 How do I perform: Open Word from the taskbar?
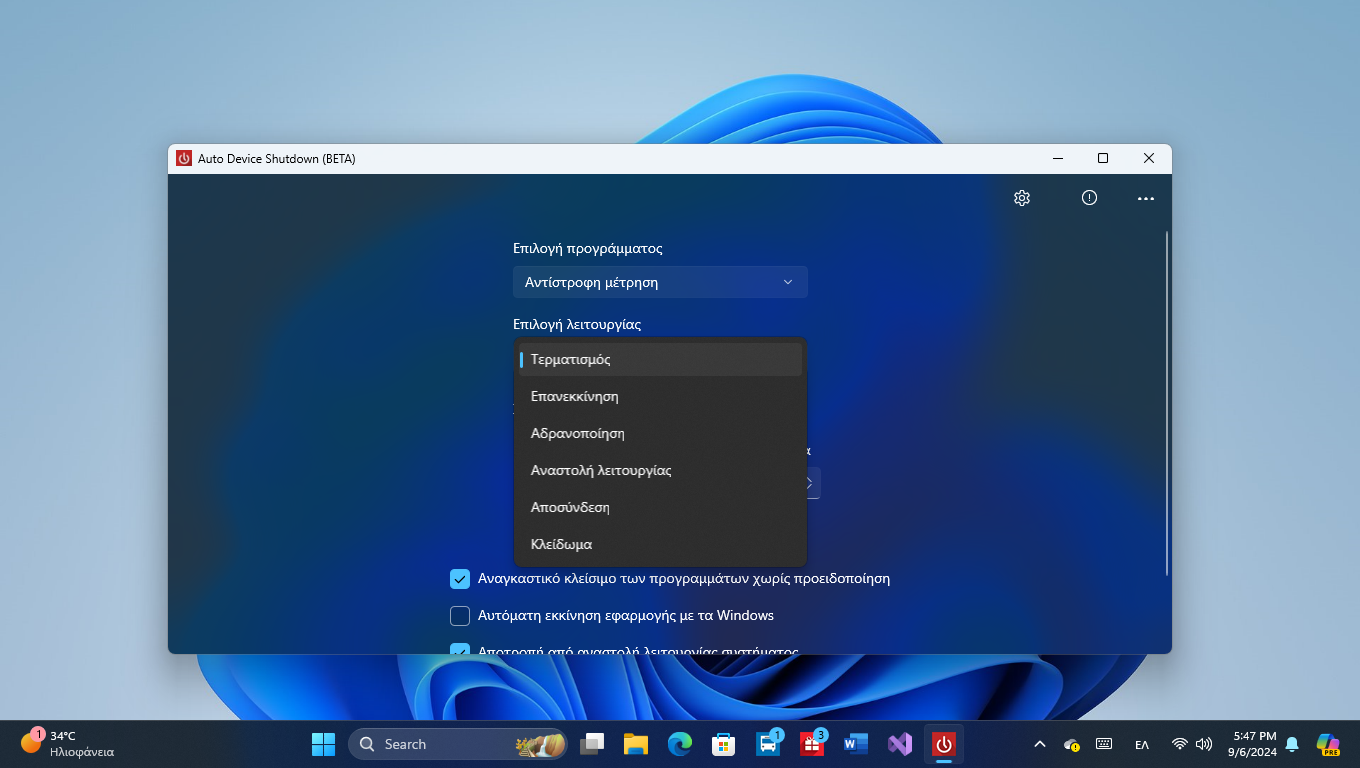point(856,744)
